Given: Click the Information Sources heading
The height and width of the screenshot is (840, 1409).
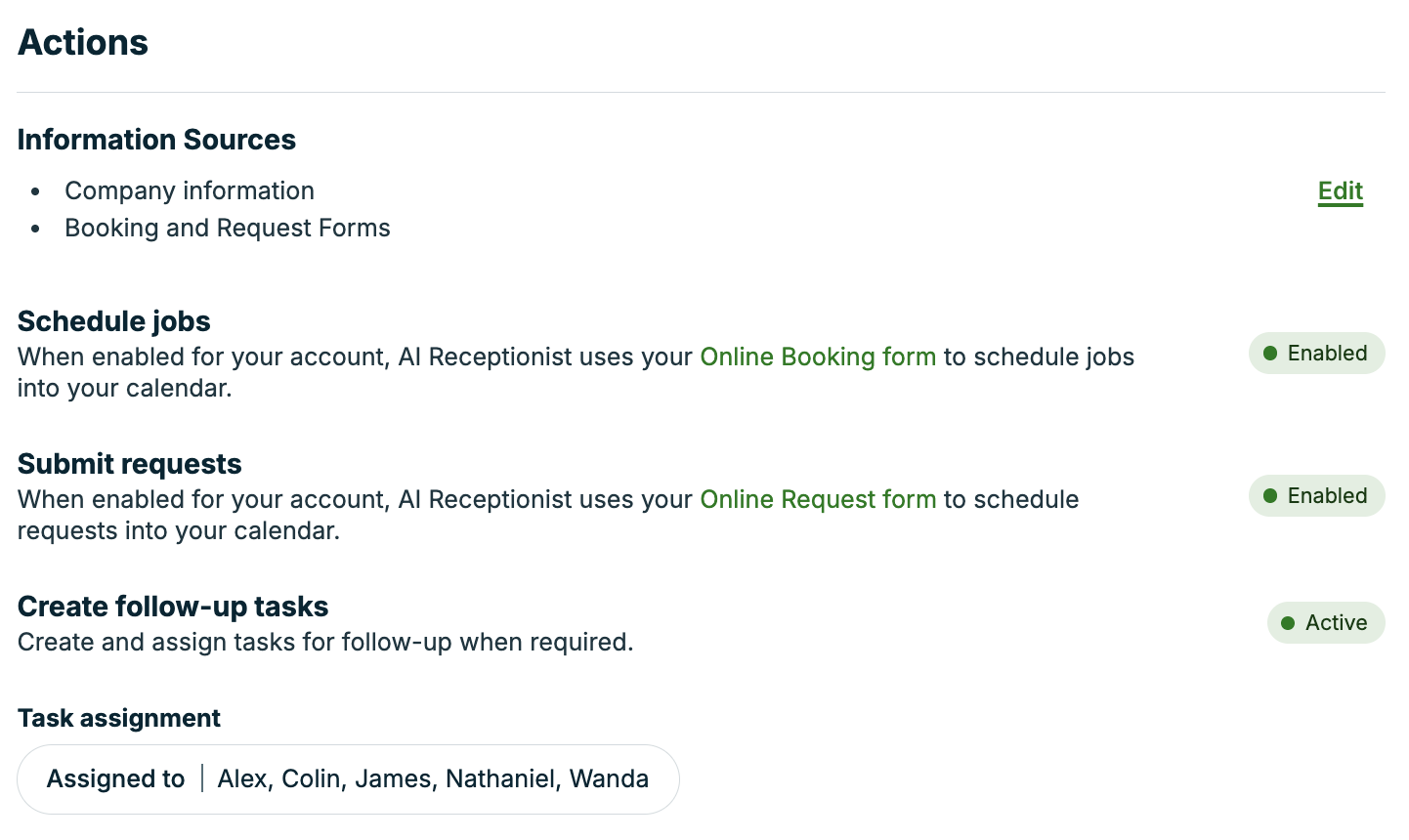Looking at the screenshot, I should pyautogui.click(x=156, y=140).
